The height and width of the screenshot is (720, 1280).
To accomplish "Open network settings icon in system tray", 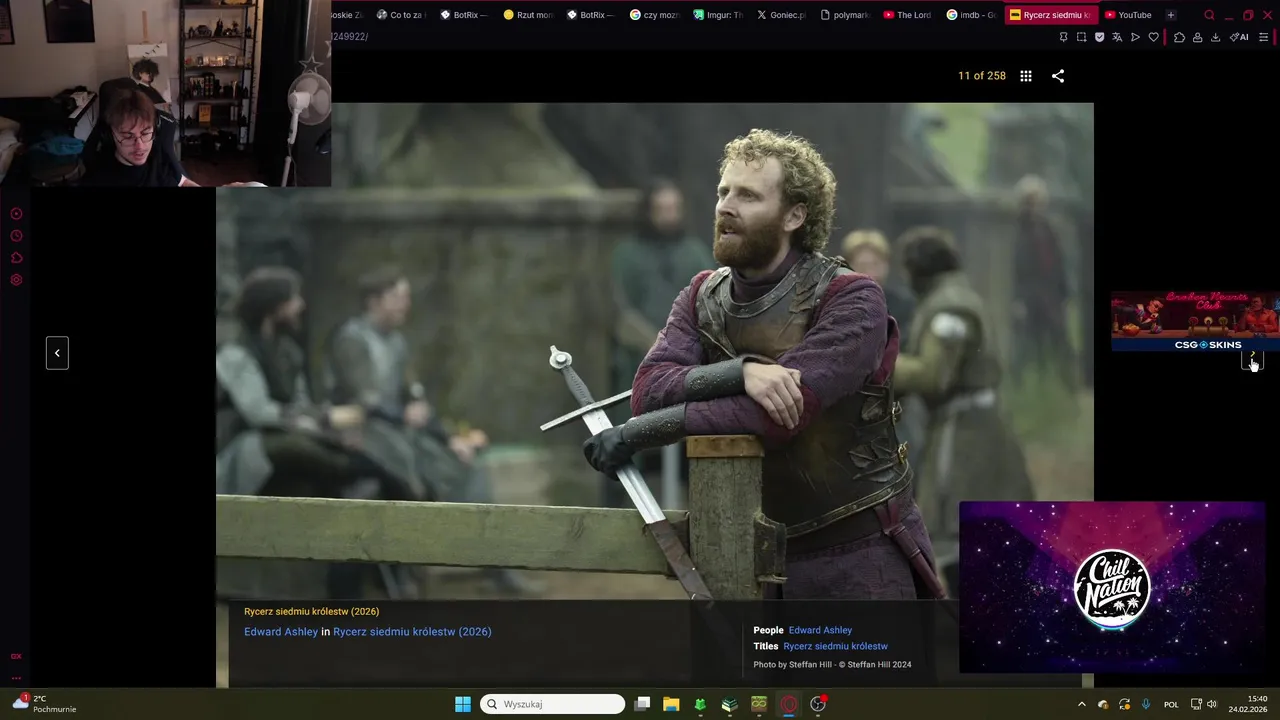I will pyautogui.click(x=1196, y=704).
